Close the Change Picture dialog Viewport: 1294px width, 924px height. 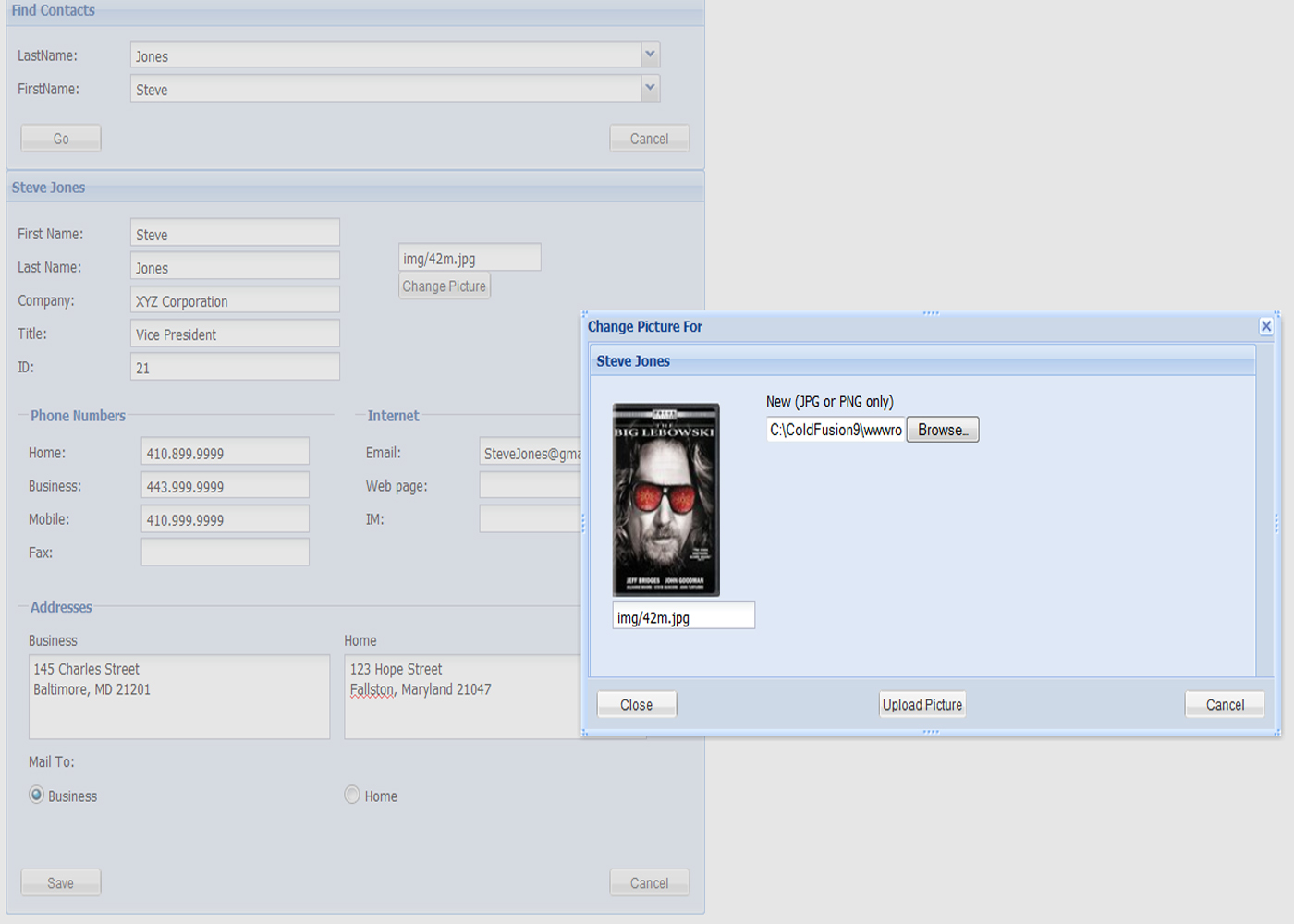[x=636, y=703]
